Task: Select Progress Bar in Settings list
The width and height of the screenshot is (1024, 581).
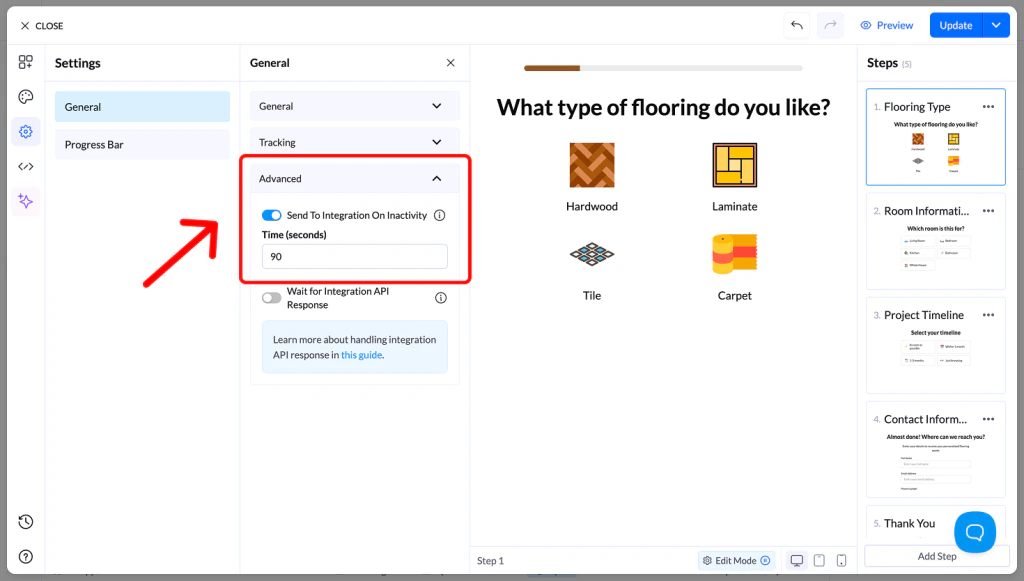Action: click(142, 144)
